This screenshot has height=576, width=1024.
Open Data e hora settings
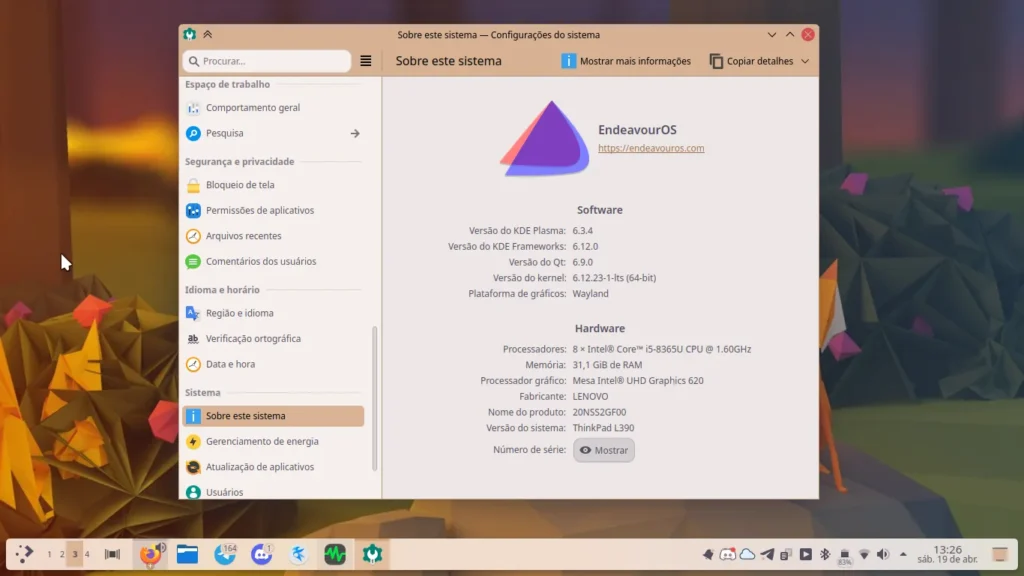pos(273,364)
